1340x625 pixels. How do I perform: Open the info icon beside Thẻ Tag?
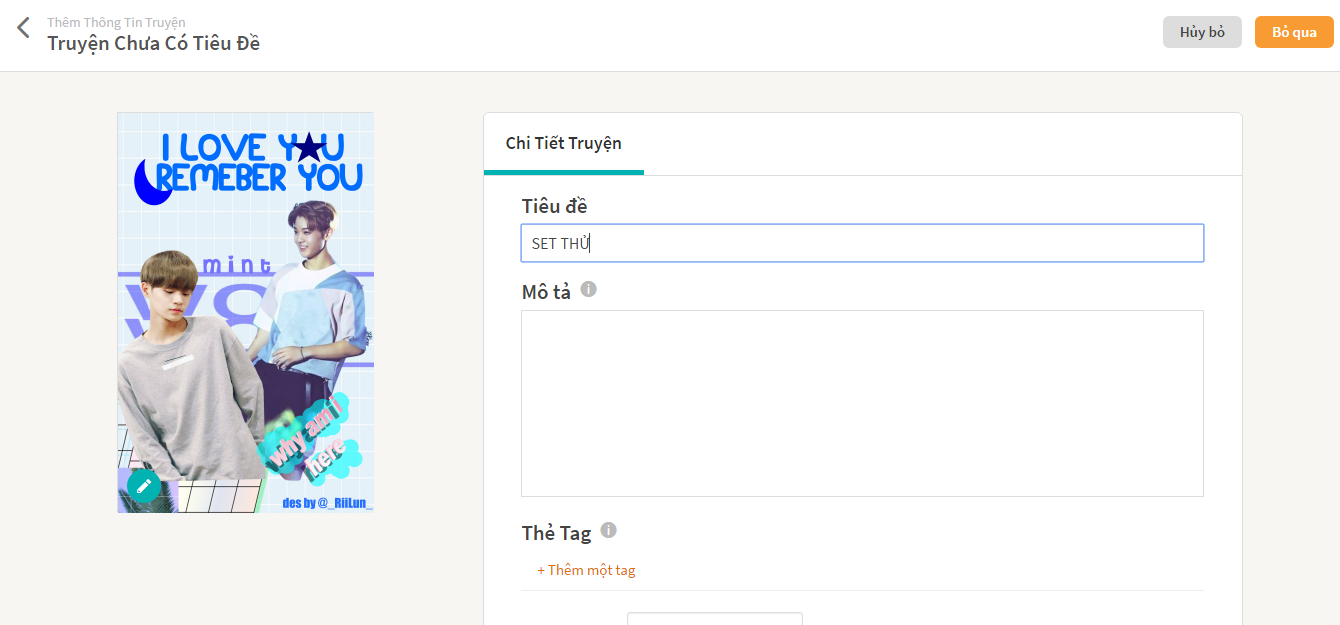tap(609, 530)
